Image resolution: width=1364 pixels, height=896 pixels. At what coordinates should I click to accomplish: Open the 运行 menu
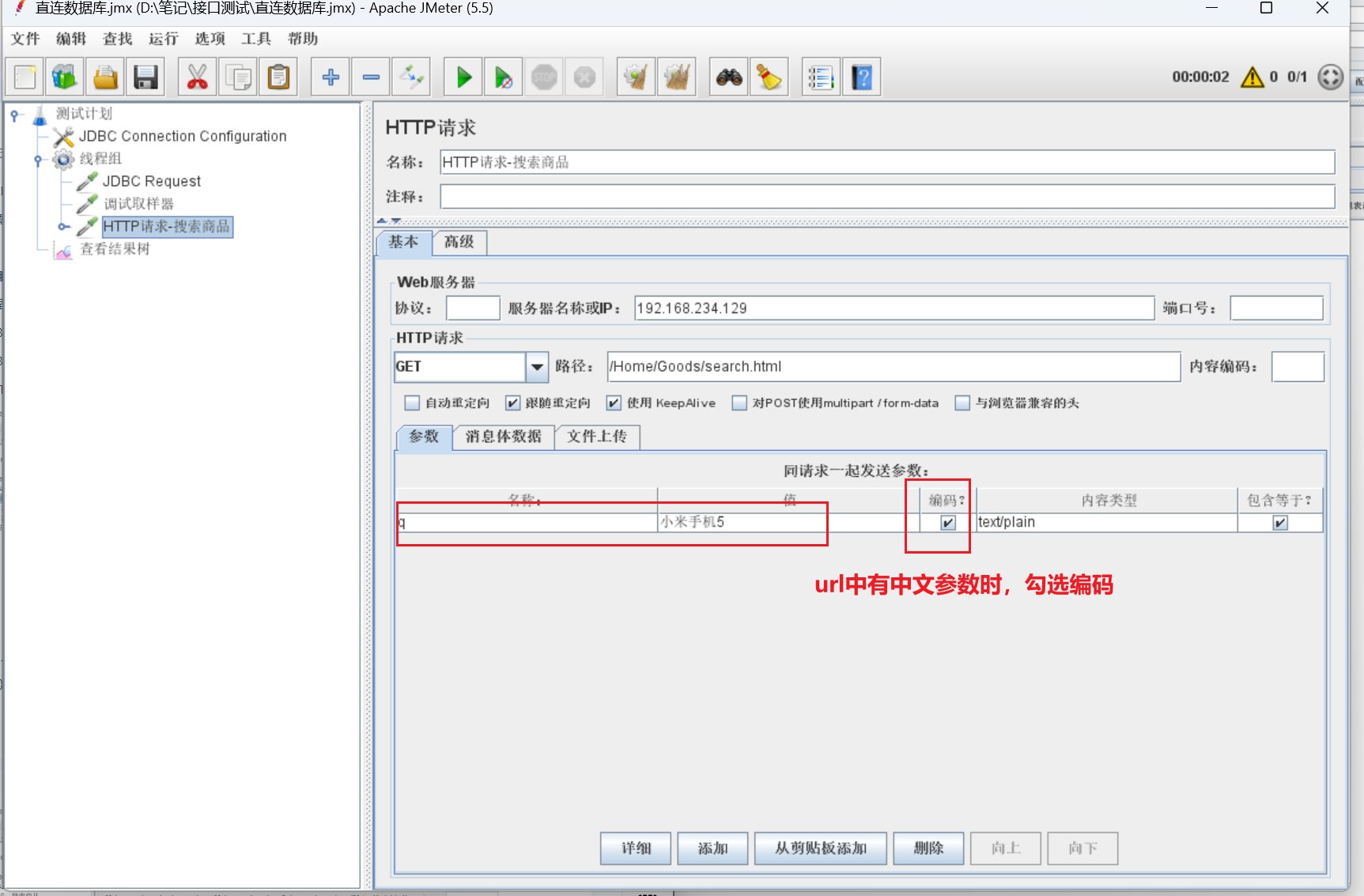point(164,39)
